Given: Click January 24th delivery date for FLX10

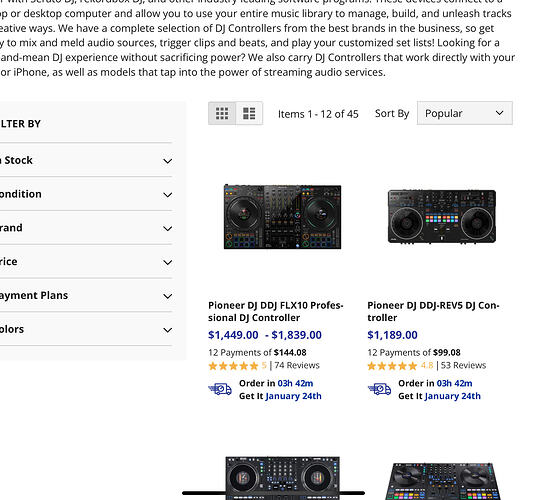Looking at the screenshot, I should [294, 396].
